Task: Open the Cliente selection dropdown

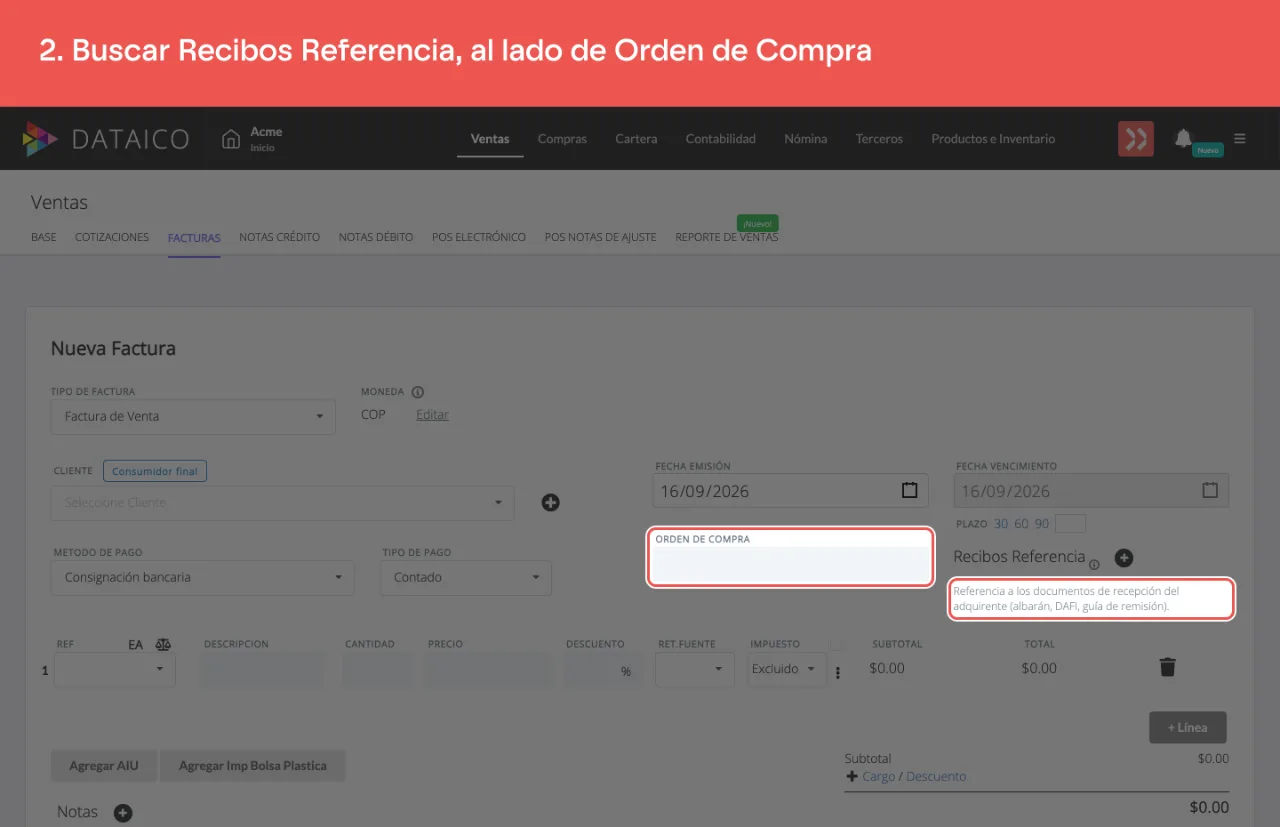Action: pos(283,502)
